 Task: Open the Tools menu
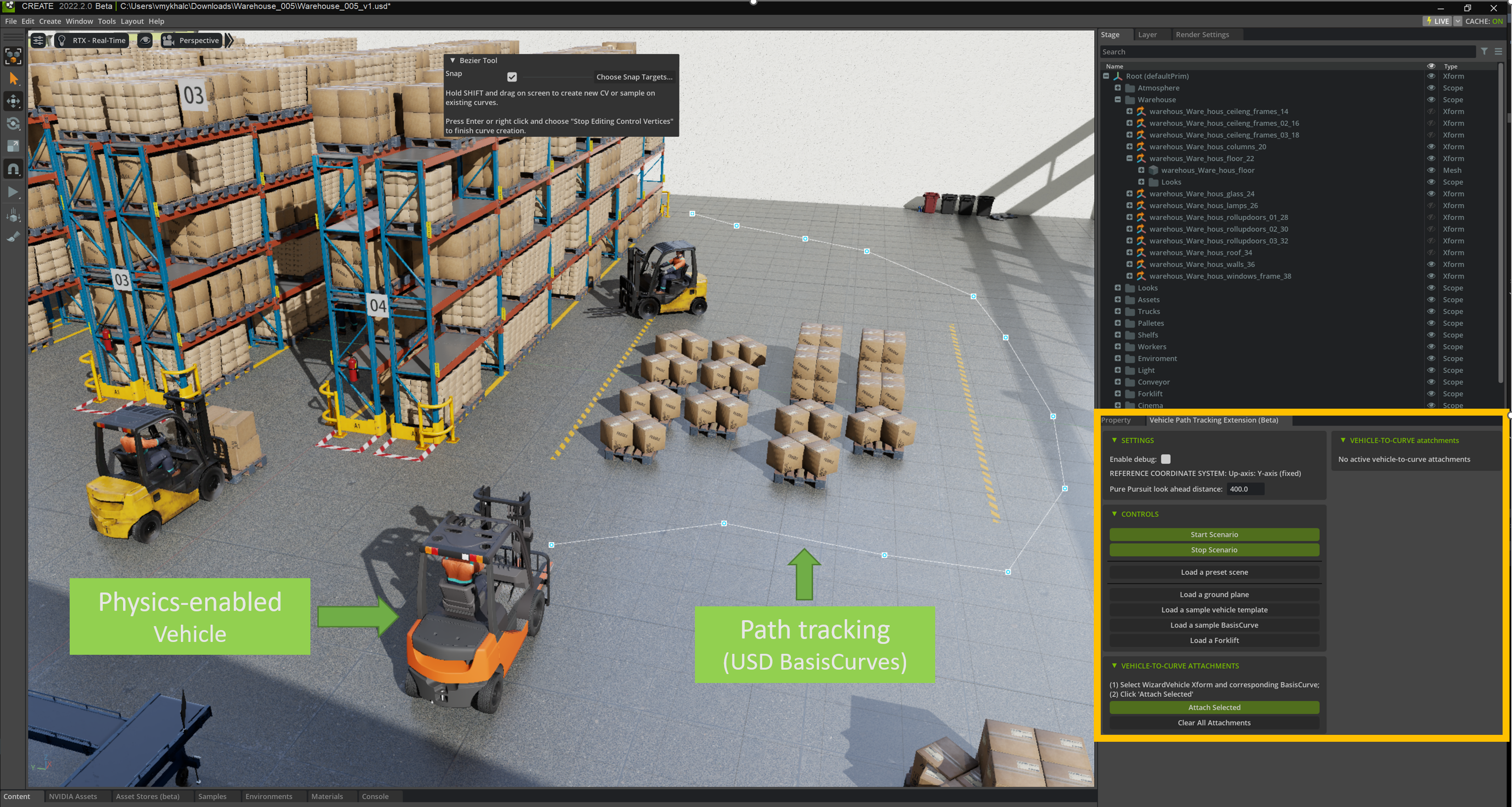click(106, 21)
